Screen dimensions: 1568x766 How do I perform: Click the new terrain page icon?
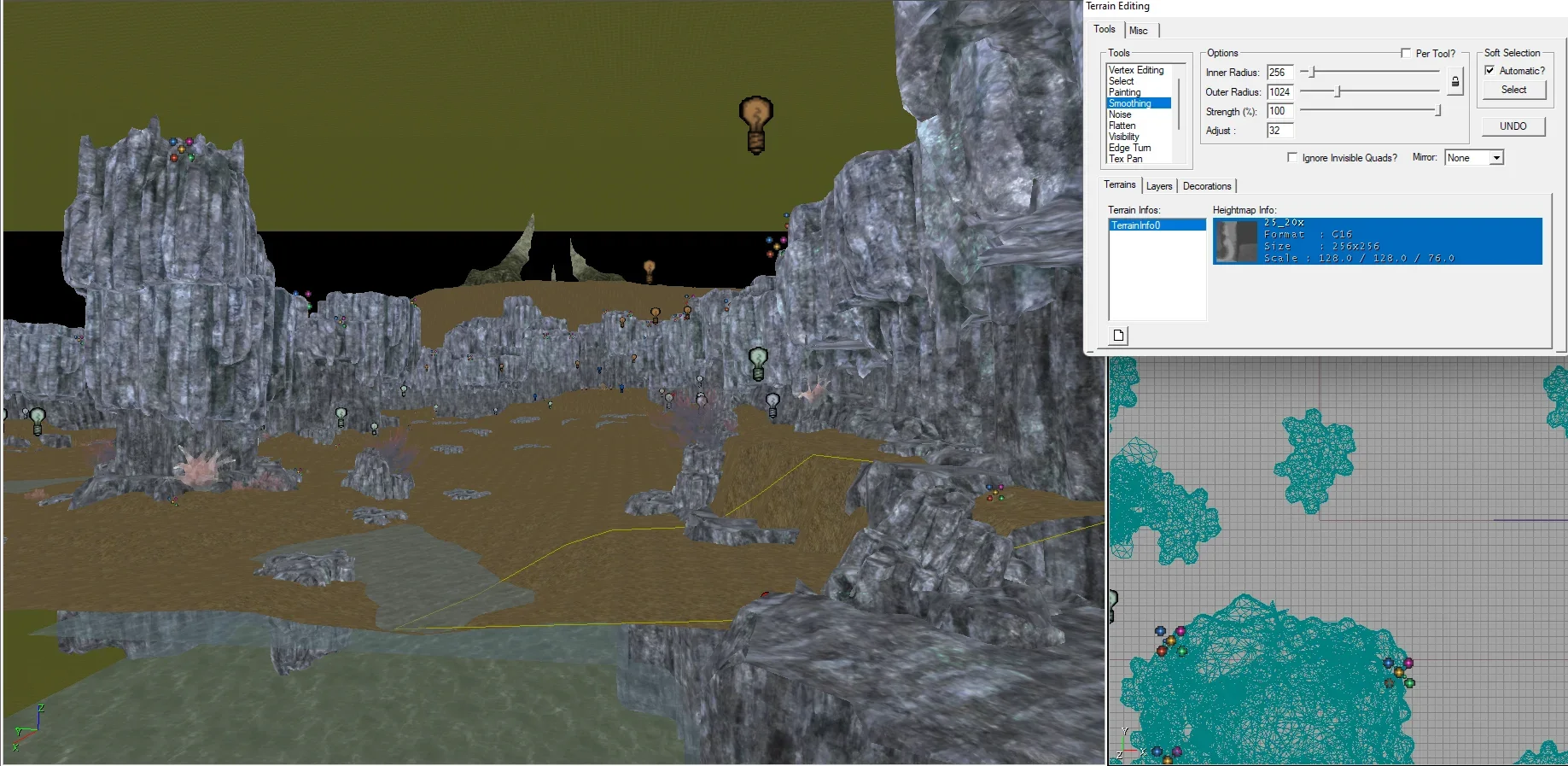(x=1118, y=336)
